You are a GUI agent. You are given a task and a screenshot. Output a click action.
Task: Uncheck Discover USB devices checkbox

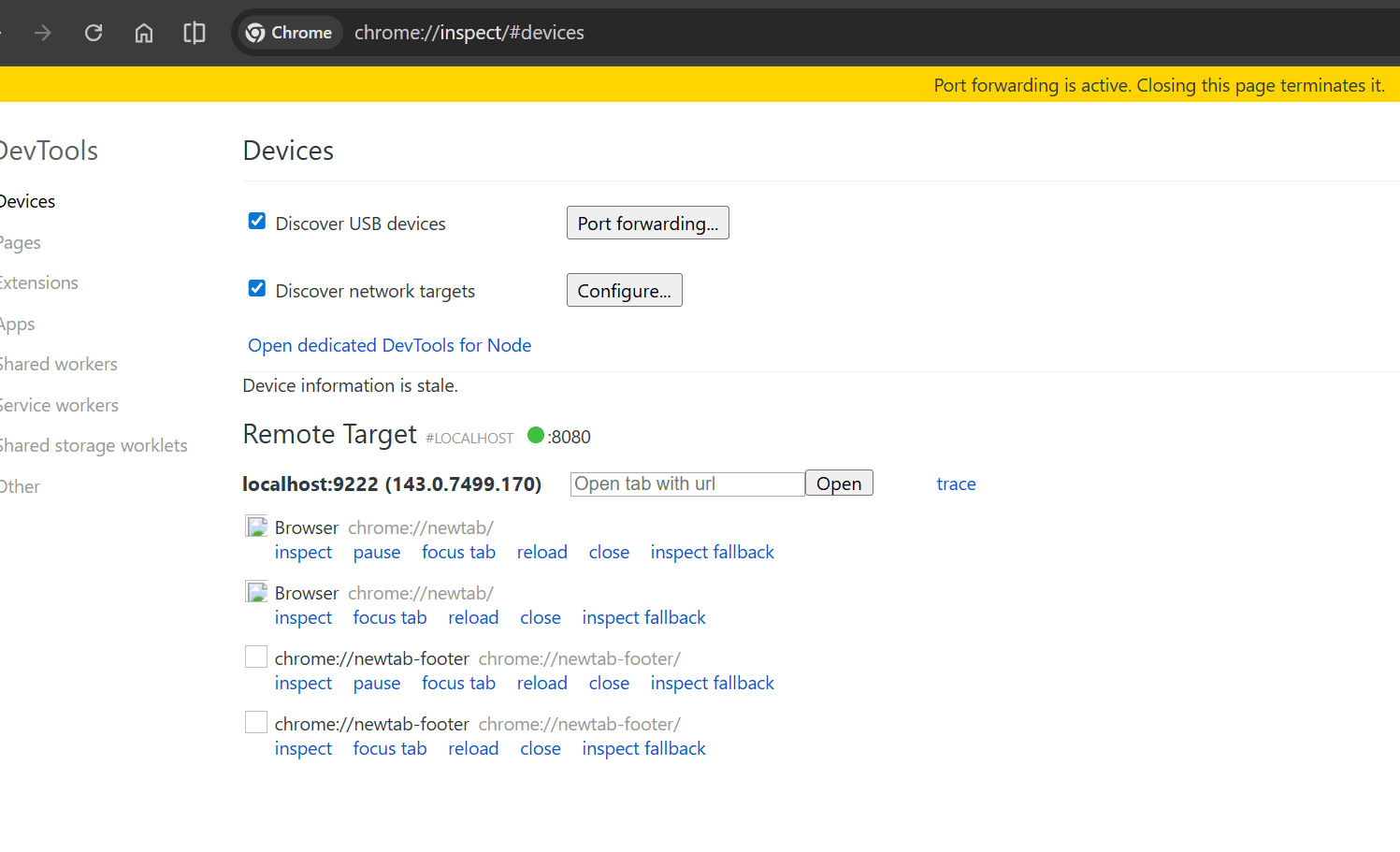pos(257,222)
